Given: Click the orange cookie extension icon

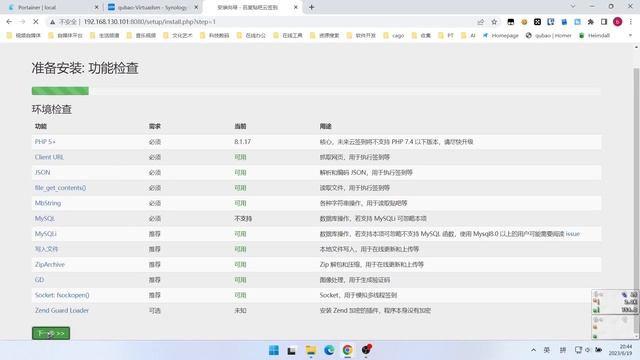Looking at the screenshot, I should tap(524, 22).
